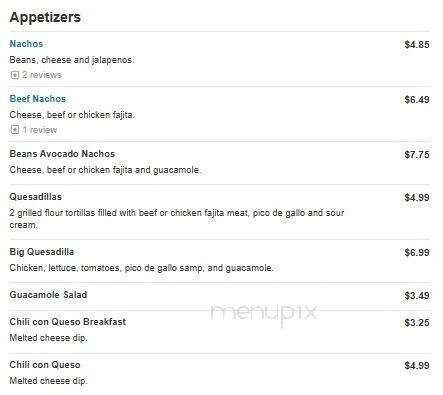Click the $6.99 Big Quesadilla price

417,253
